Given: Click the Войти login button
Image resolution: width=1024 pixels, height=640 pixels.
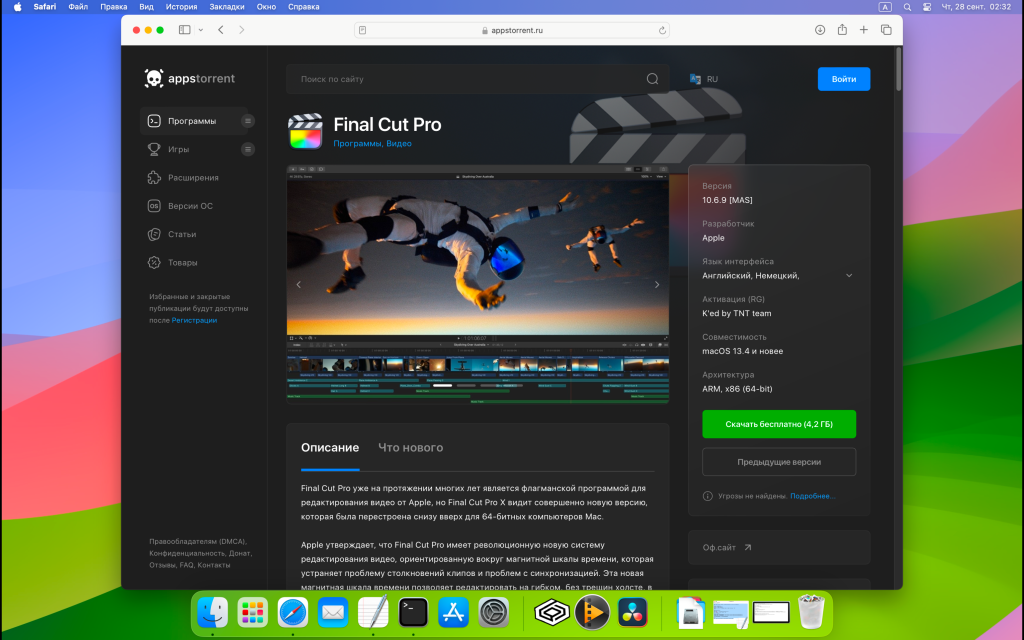Looking at the screenshot, I should point(844,79).
